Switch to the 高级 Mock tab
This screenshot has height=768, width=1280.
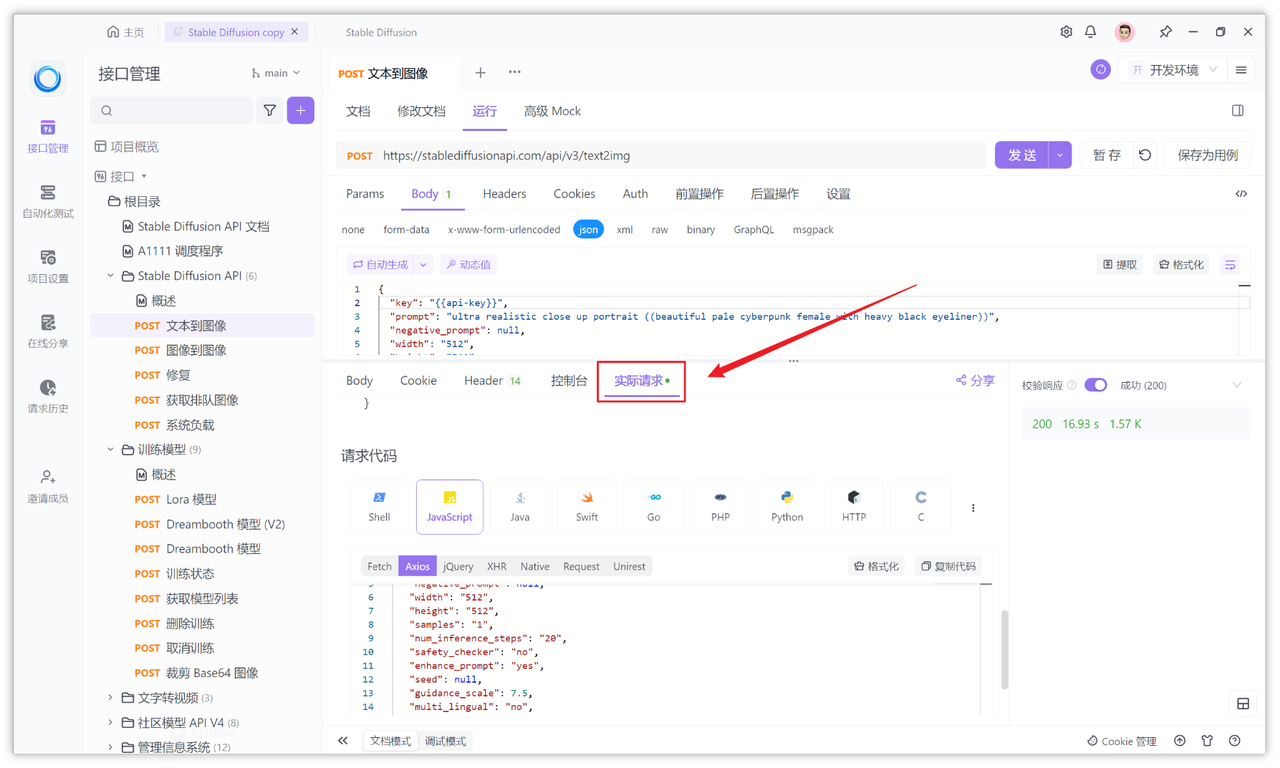552,111
